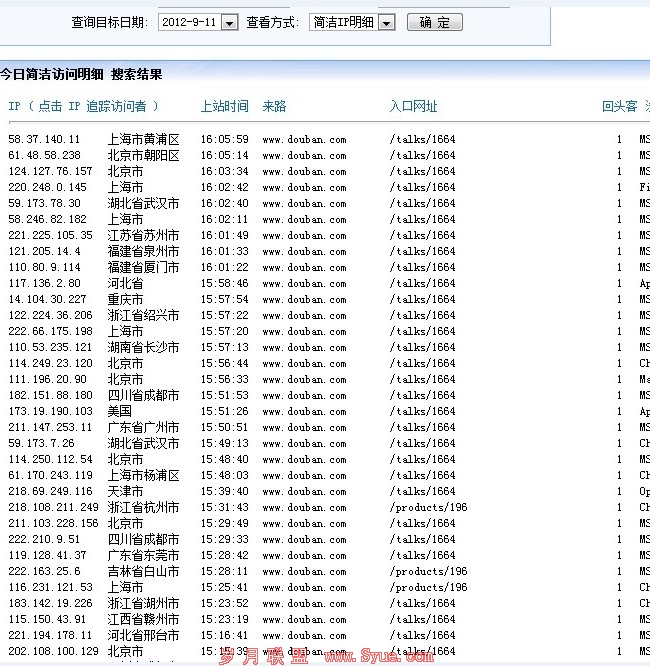Click the IP column header
Viewport: 650px width, 666px height.
click(83, 106)
